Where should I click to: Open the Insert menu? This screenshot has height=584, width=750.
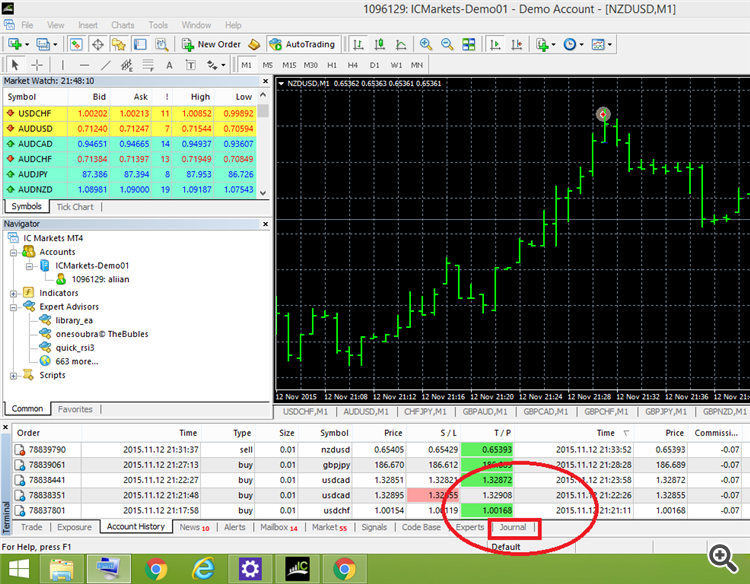click(88, 25)
